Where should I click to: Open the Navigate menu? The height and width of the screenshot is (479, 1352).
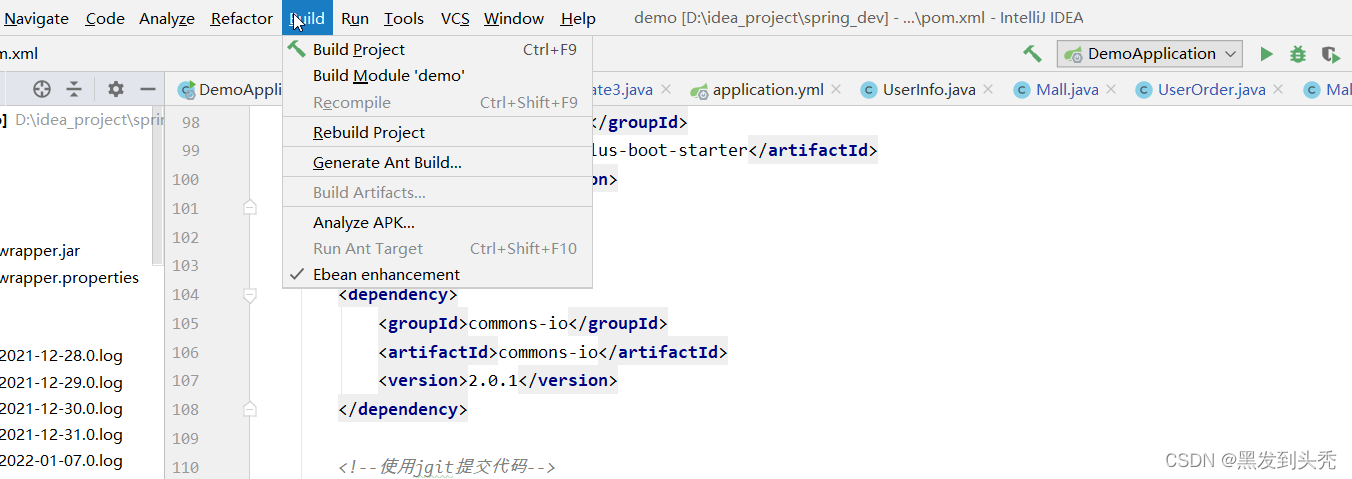tap(37, 18)
